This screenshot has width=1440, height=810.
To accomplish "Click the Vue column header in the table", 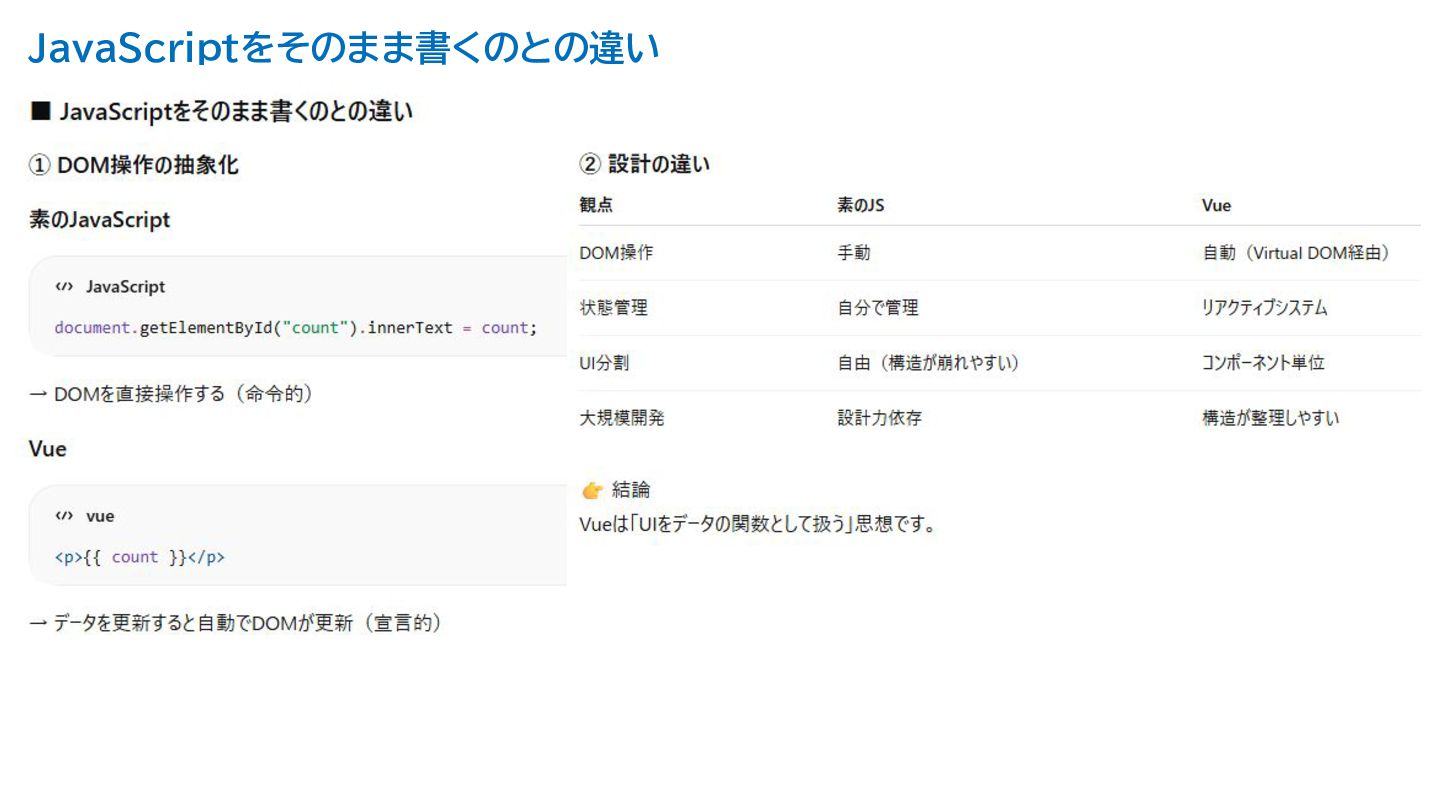I will click(1216, 206).
